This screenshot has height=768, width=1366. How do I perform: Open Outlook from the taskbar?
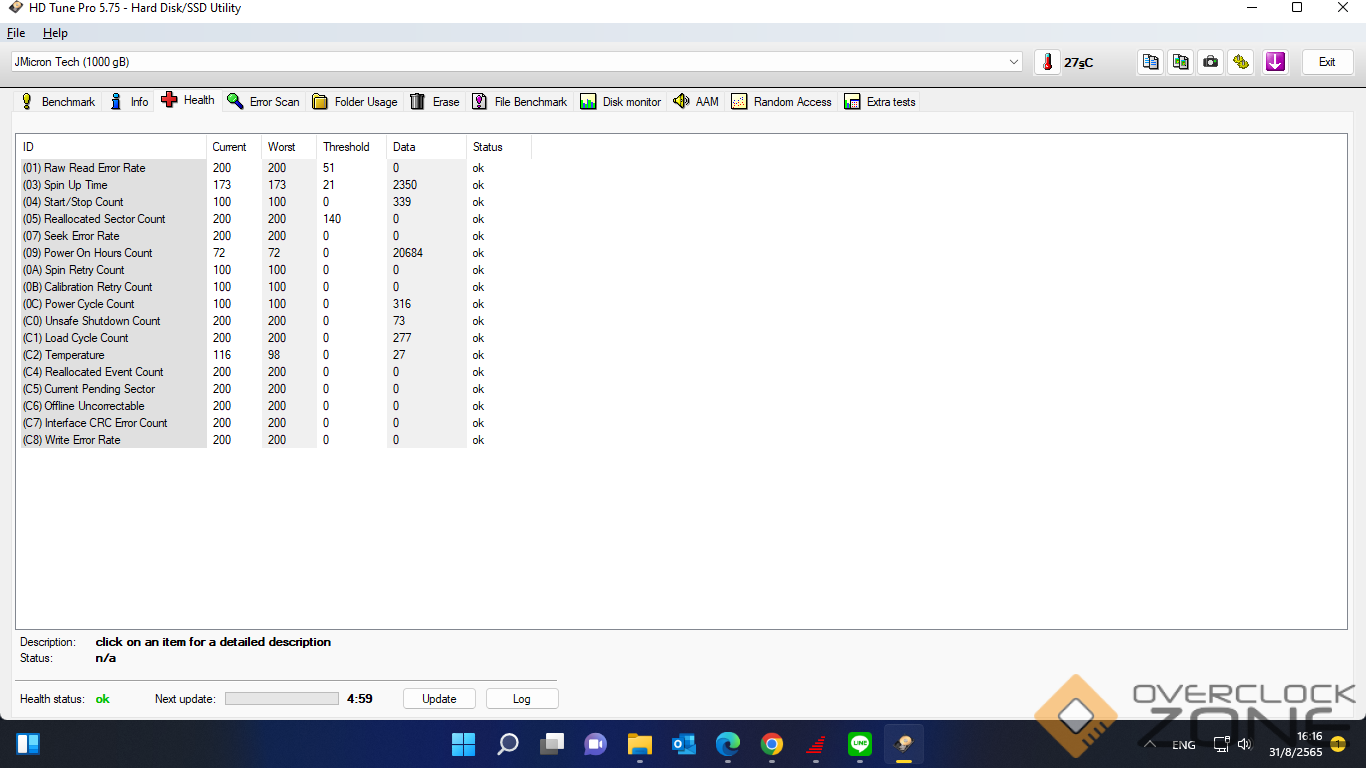tap(683, 744)
